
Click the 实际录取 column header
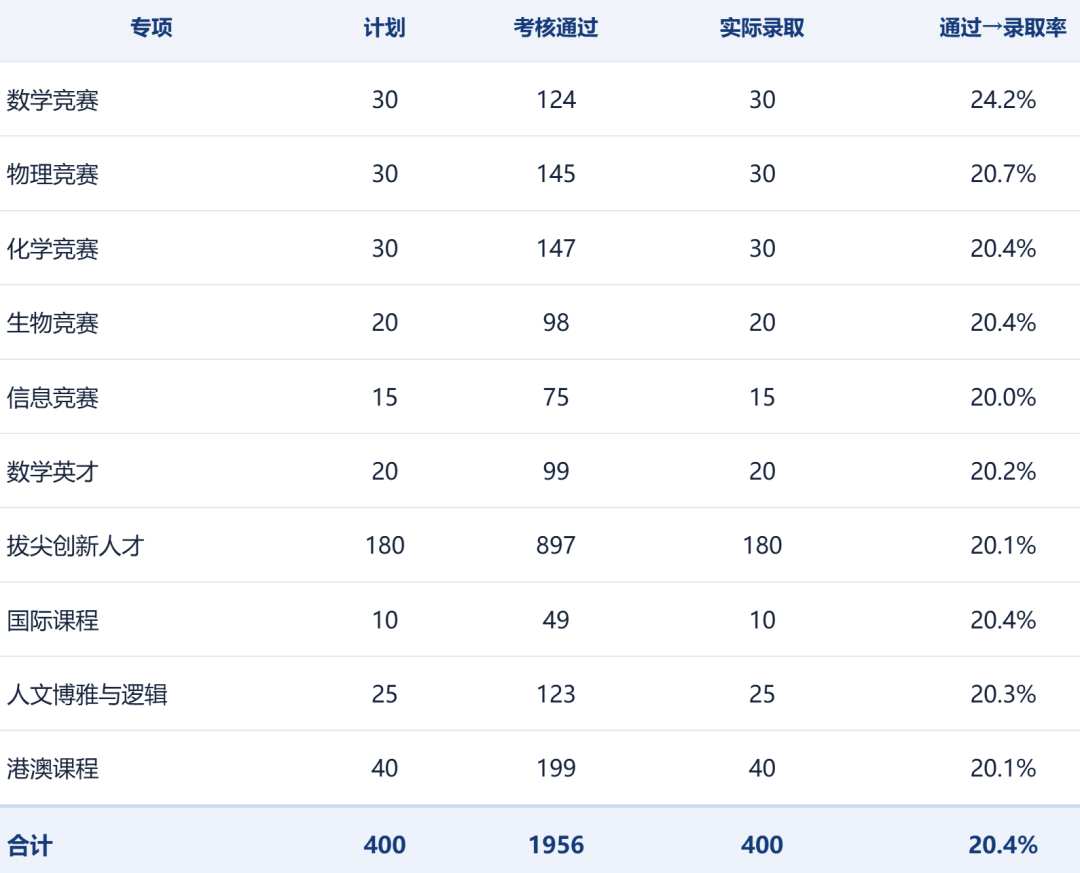pos(762,28)
